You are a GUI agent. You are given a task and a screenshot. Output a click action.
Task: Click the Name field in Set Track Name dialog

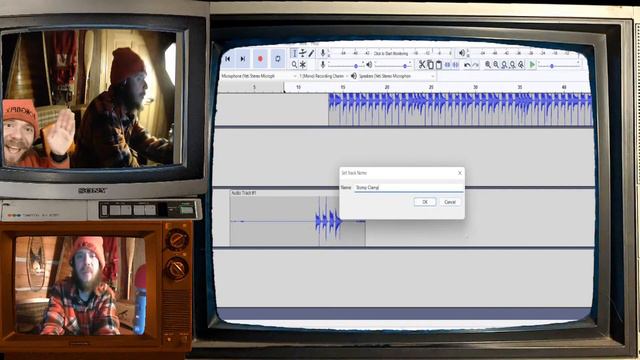[409, 187]
